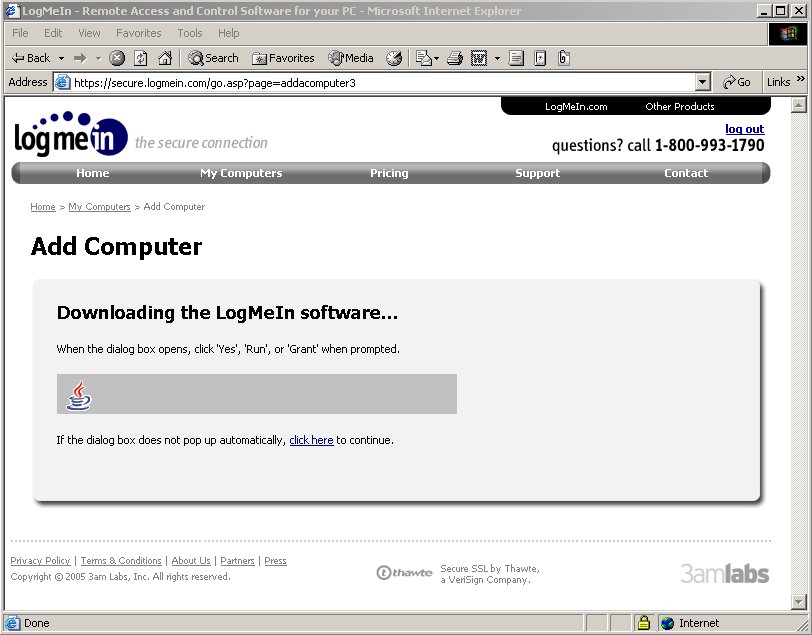Go to the My Computers navigation tab
Viewport: 812px width, 635px height.
pyautogui.click(x=241, y=173)
